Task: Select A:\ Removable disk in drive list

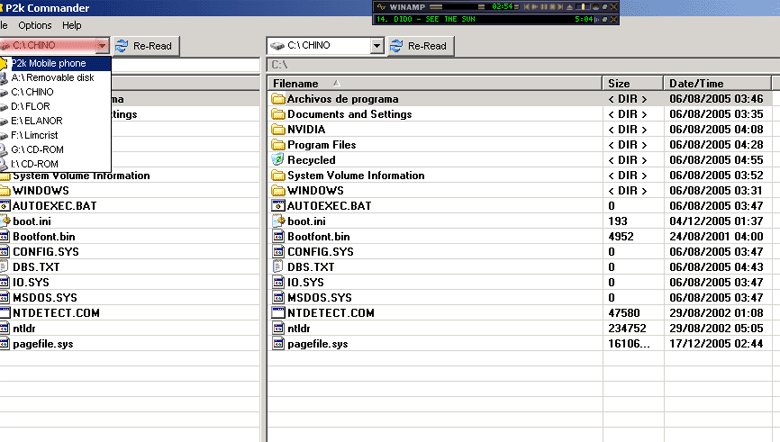Action: [55, 78]
